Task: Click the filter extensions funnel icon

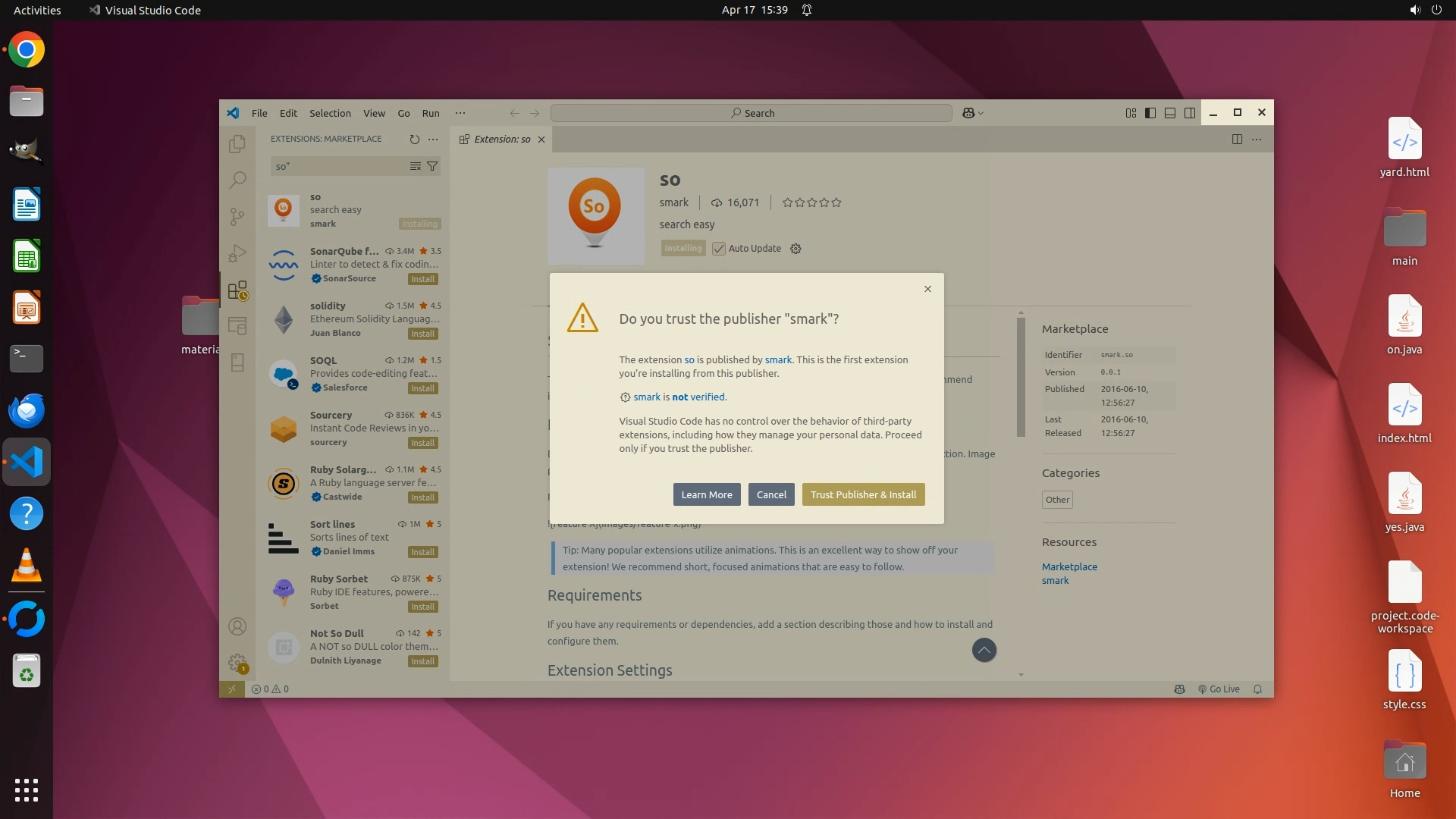Action: pos(432,166)
